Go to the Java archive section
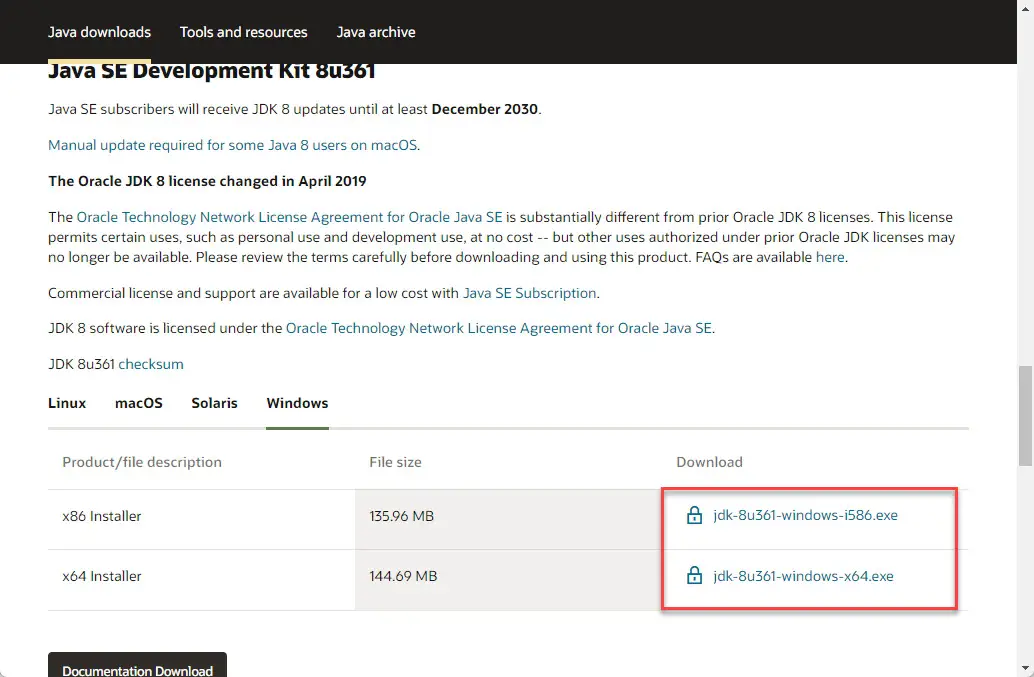 376,32
